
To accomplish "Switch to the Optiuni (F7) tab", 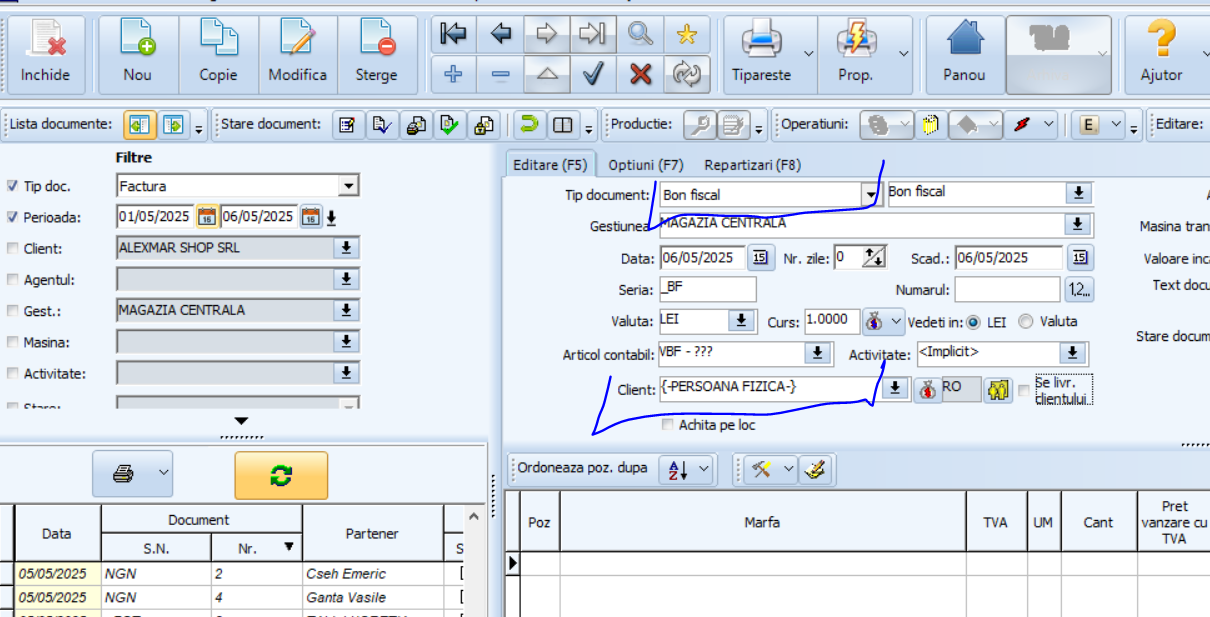I will coord(646,165).
